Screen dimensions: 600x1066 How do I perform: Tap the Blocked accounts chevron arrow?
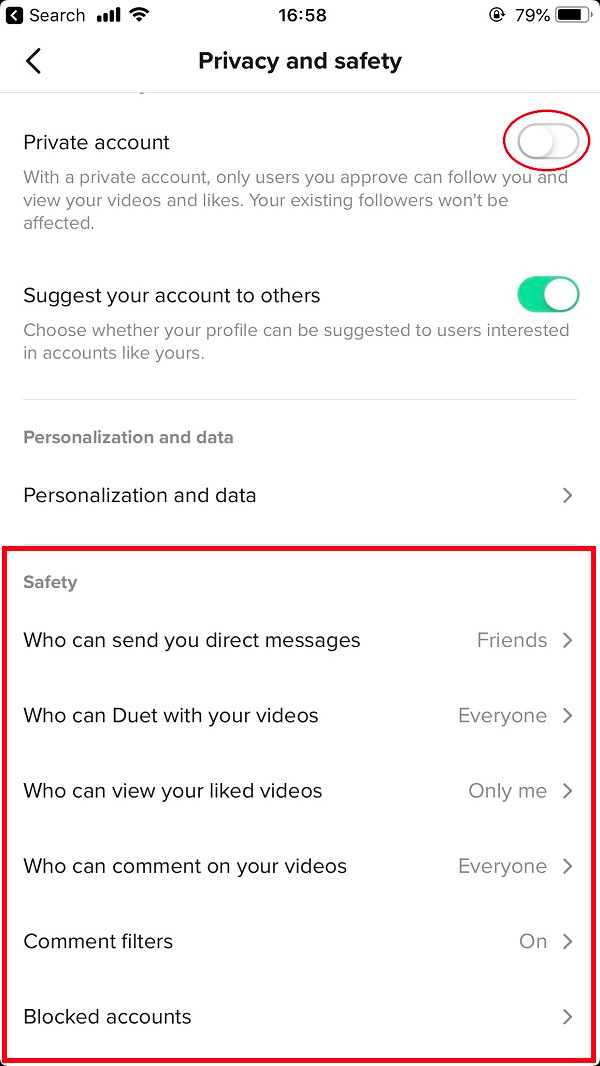tap(568, 1016)
